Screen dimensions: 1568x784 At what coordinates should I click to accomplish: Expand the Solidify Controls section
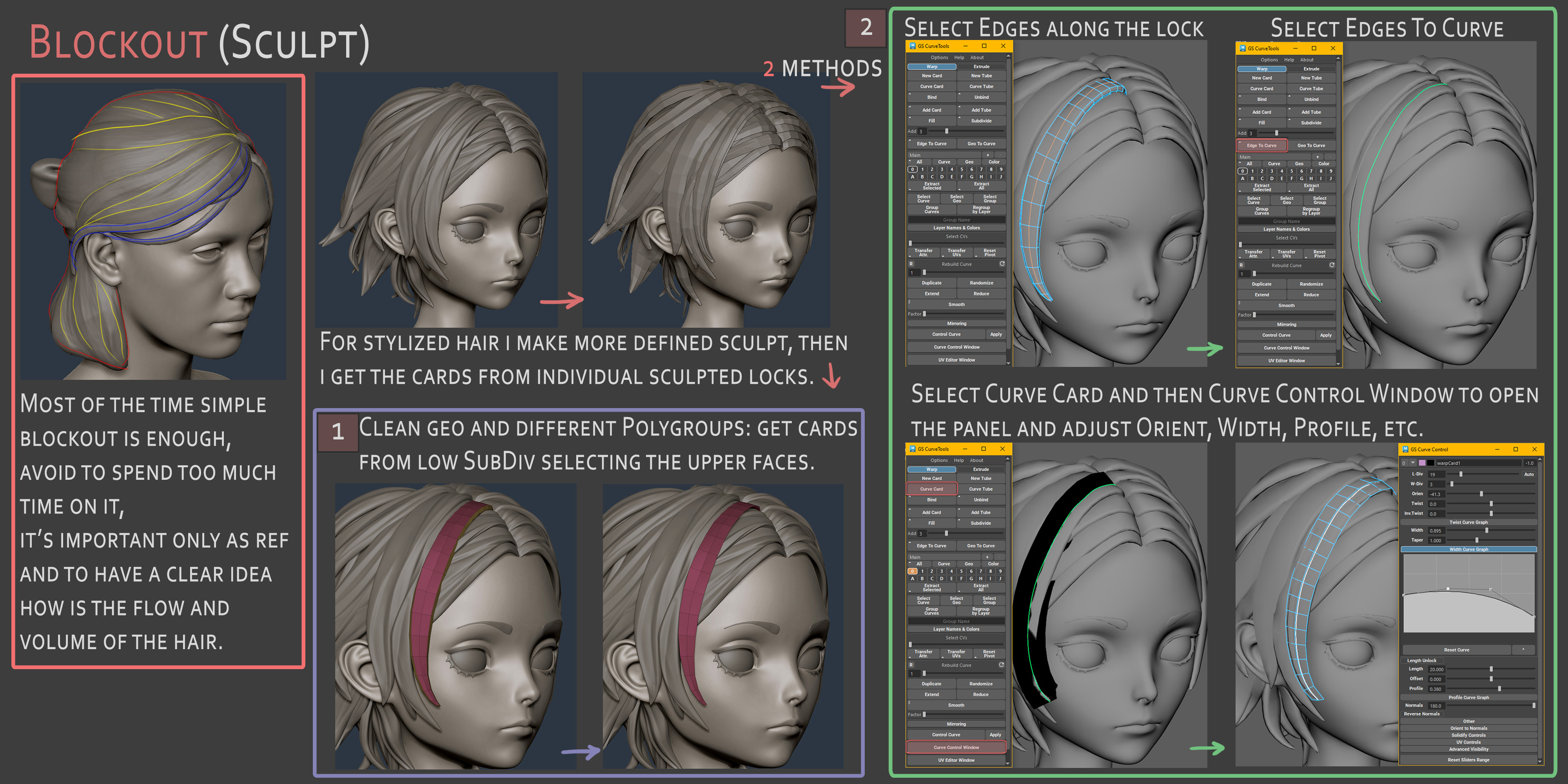click(1469, 735)
